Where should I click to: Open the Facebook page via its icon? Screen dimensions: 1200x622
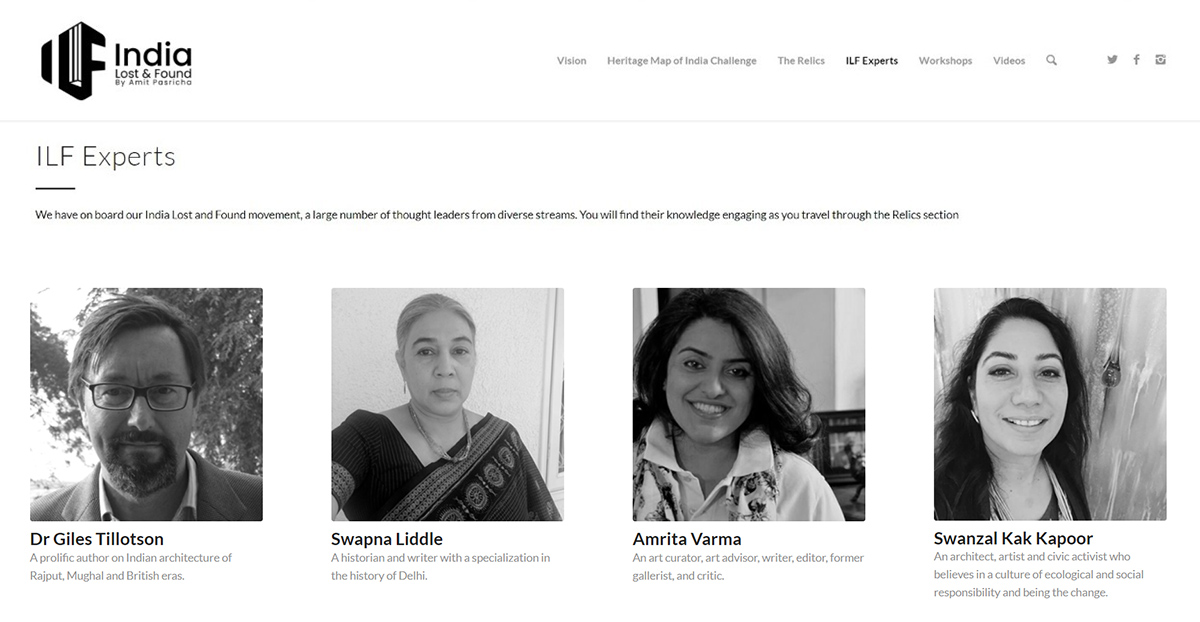[x=1136, y=59]
